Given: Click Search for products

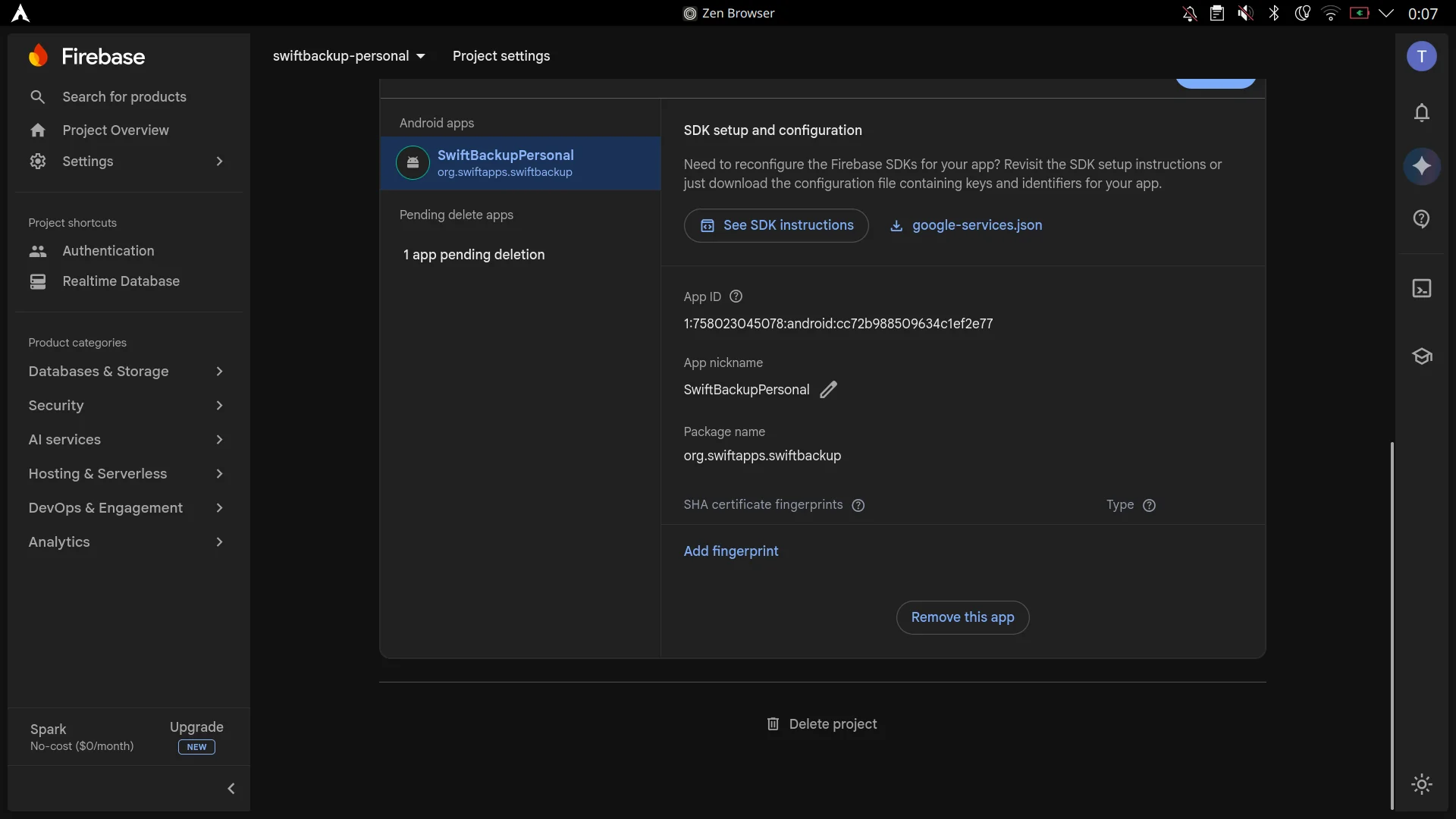Looking at the screenshot, I should coord(124,97).
